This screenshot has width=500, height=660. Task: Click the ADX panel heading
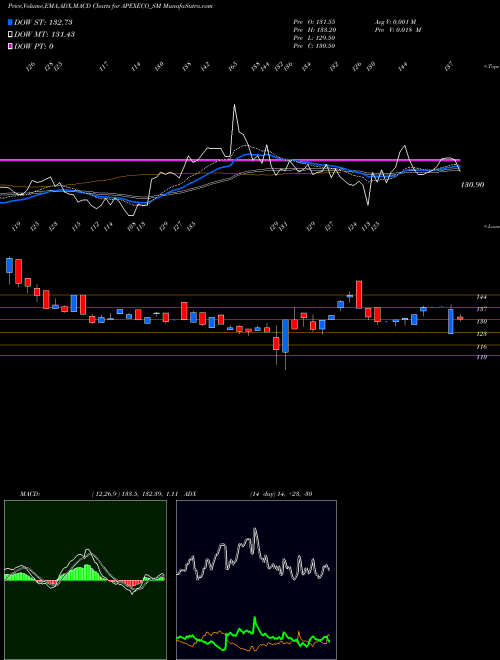[x=190, y=494]
